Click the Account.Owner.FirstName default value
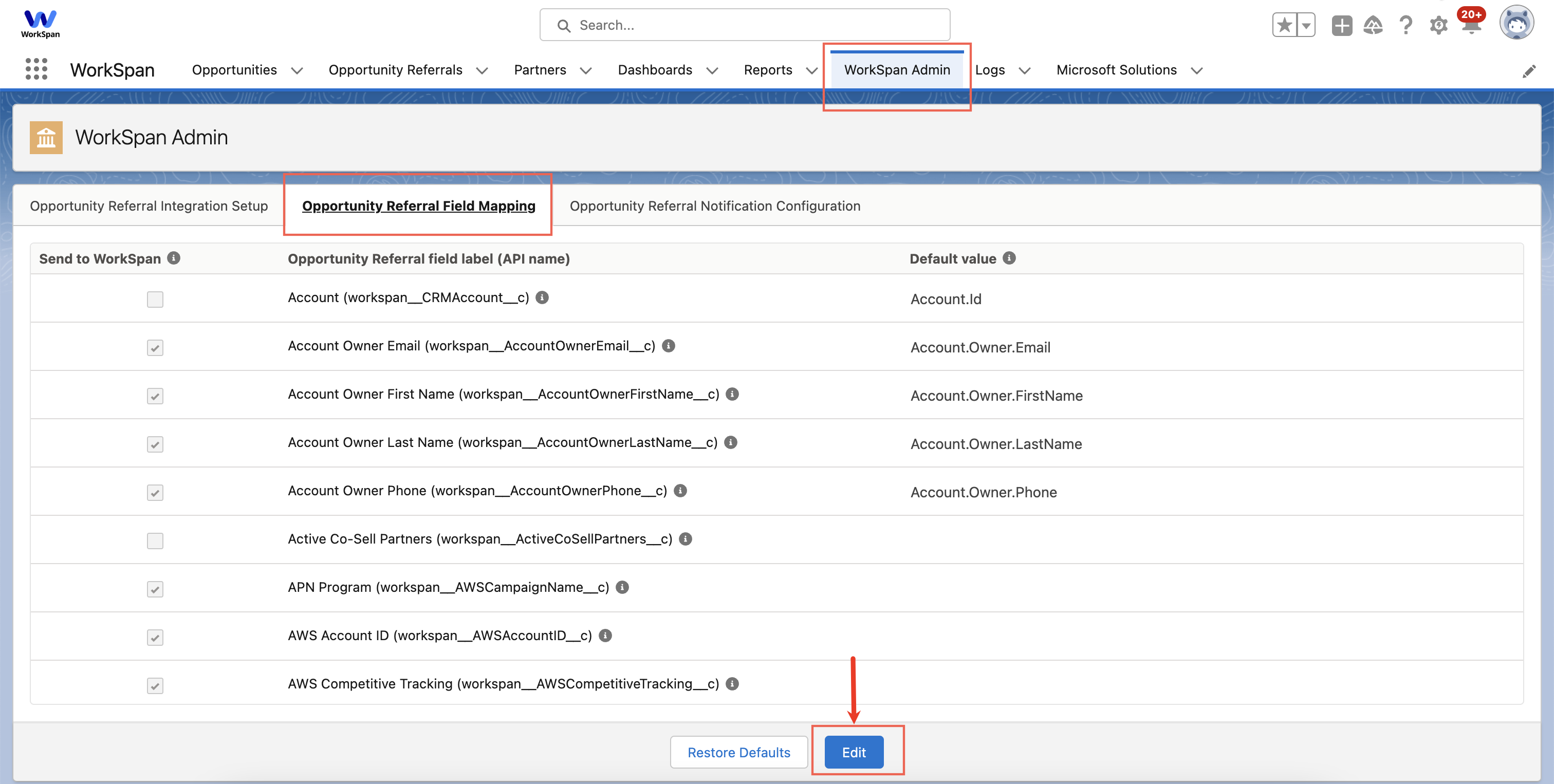This screenshot has width=1554, height=784. 996,396
